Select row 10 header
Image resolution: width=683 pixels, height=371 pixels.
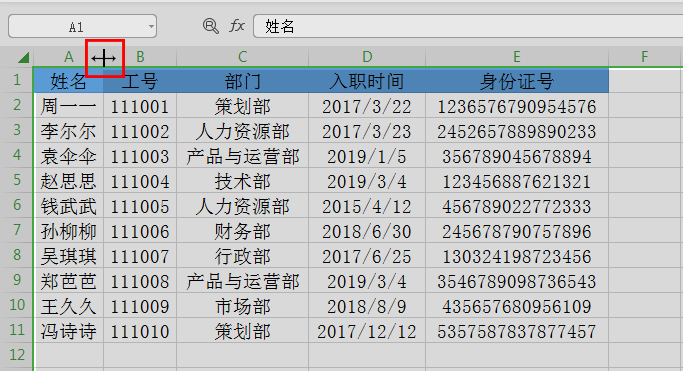pos(17,305)
